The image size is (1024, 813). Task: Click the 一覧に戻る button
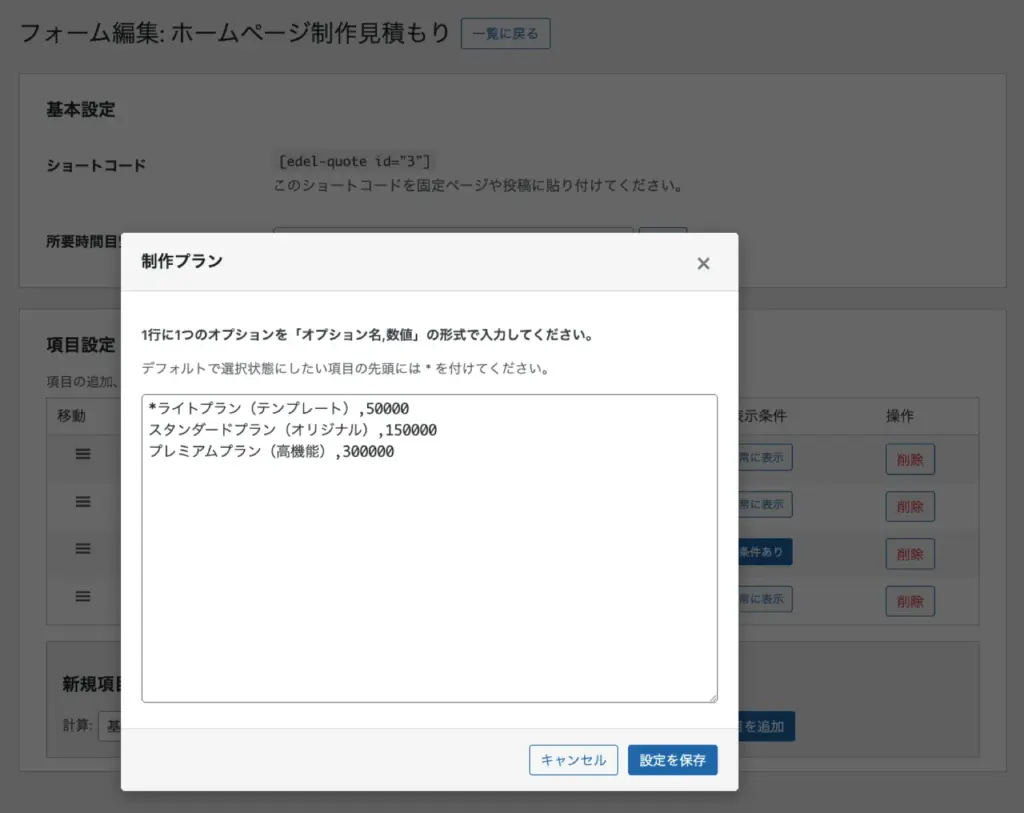(505, 33)
